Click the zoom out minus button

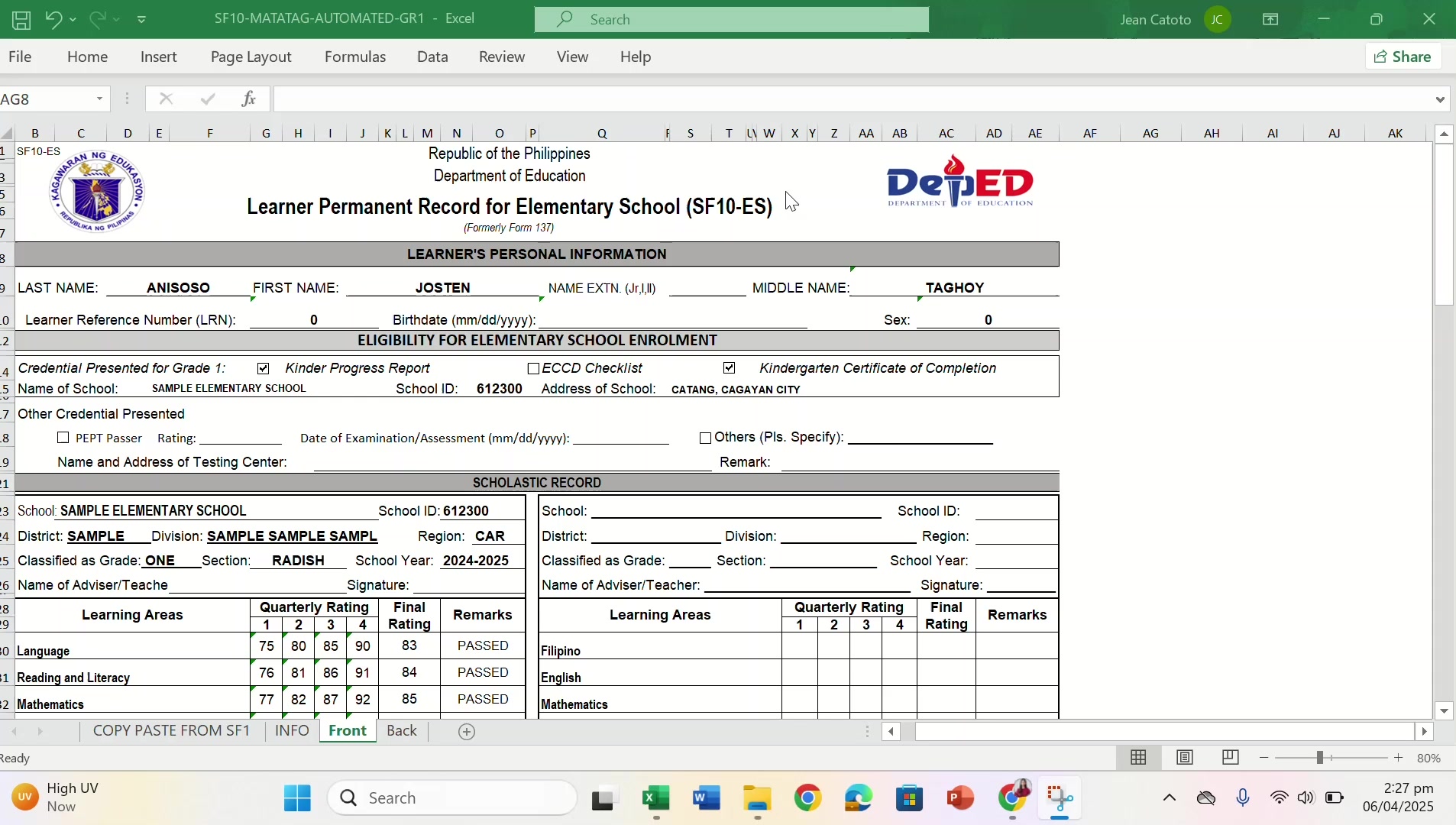(1264, 759)
